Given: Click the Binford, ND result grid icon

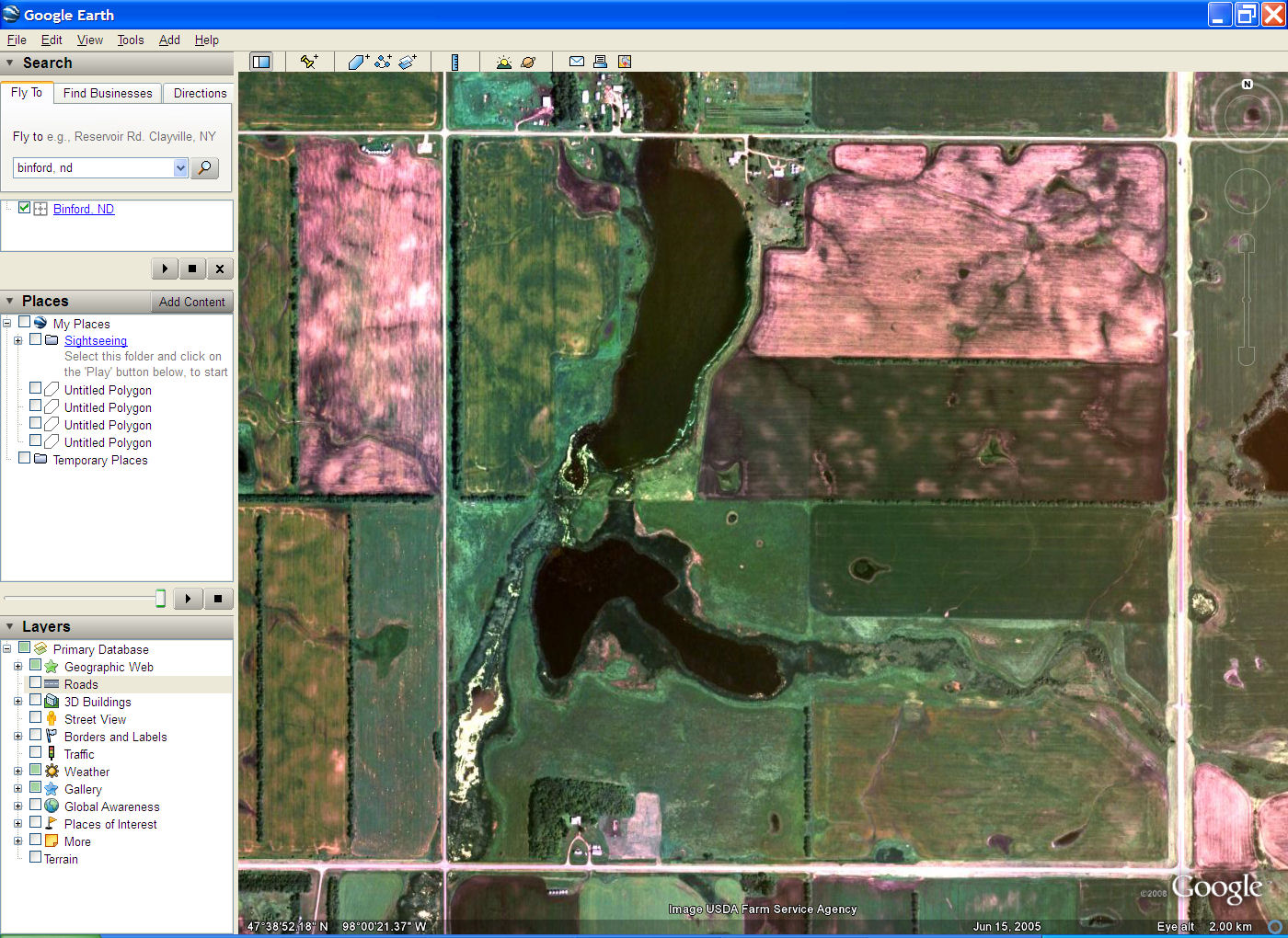Looking at the screenshot, I should coord(40,209).
